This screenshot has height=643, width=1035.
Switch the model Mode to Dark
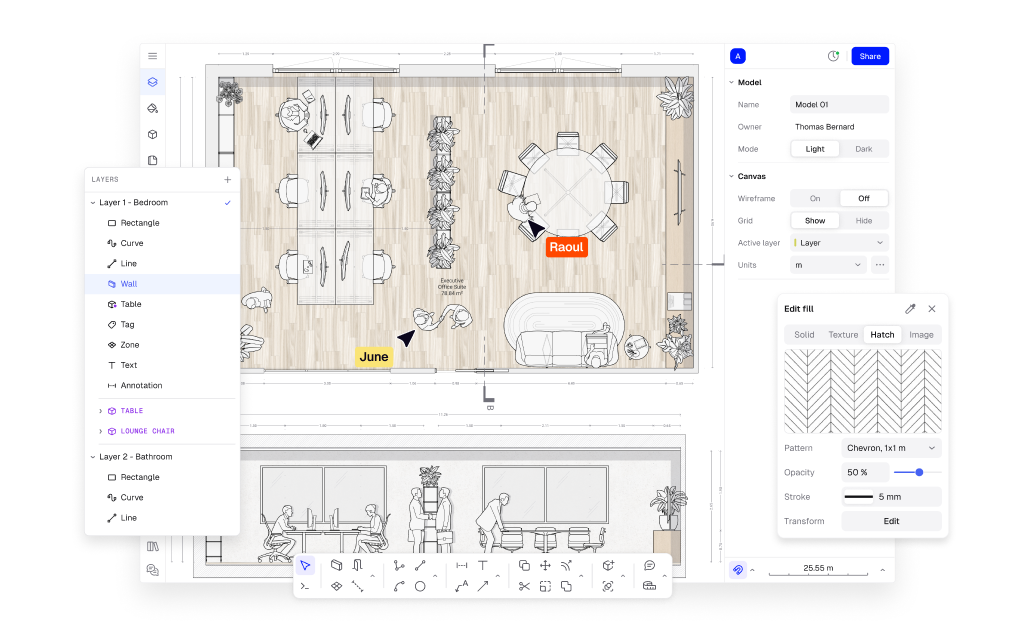click(864, 148)
